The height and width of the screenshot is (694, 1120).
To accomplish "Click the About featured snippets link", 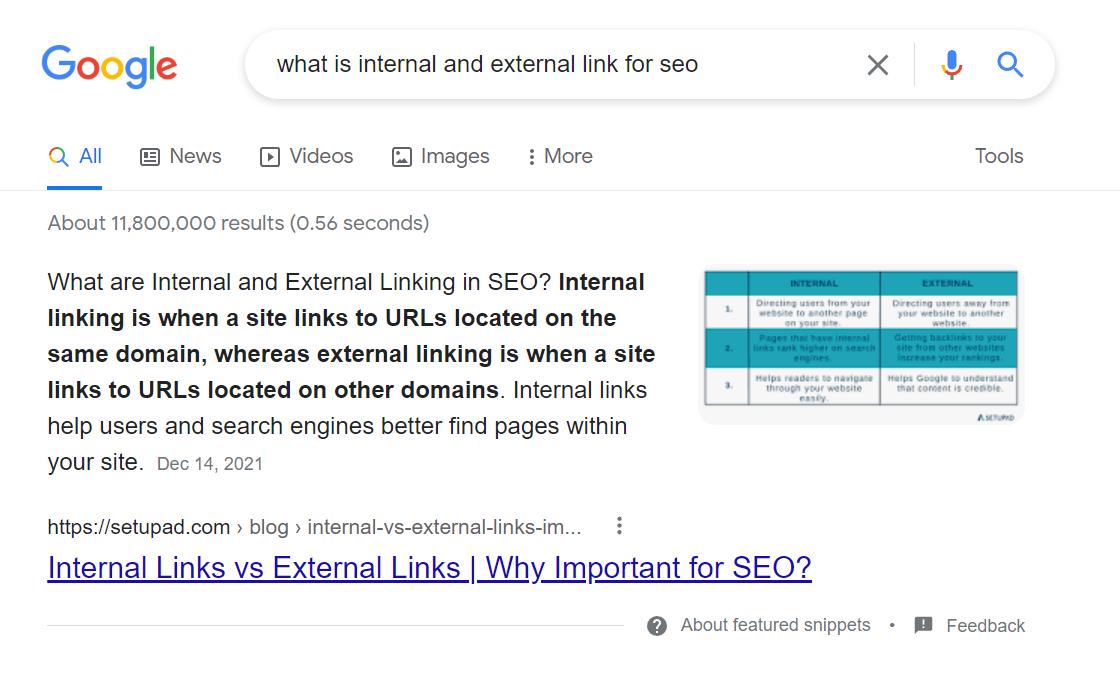I will [x=774, y=625].
